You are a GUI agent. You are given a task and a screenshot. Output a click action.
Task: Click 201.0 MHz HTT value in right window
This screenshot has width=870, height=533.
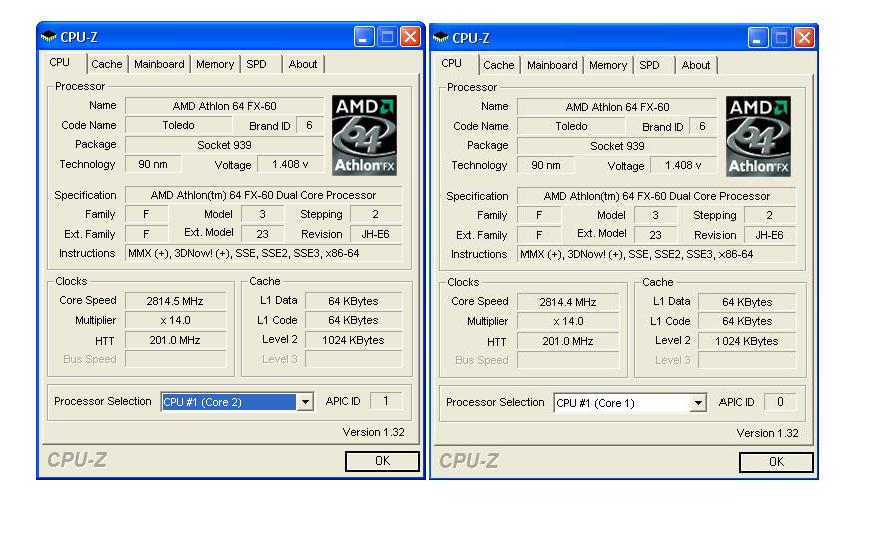click(568, 342)
